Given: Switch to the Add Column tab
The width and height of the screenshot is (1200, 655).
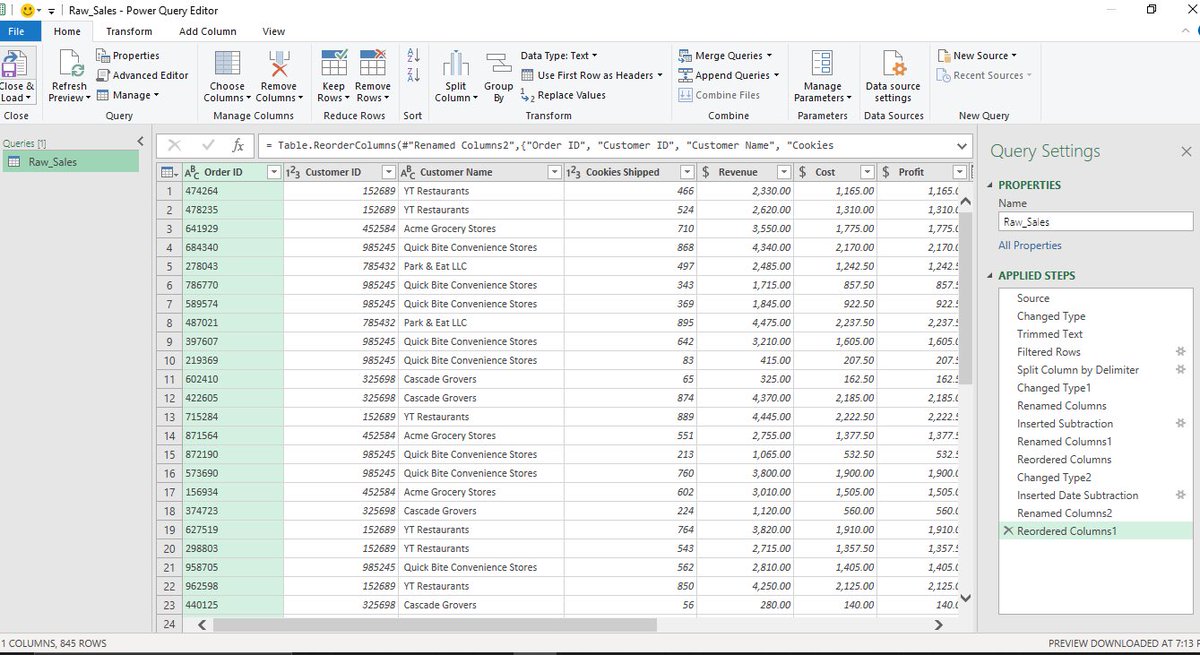Looking at the screenshot, I should click(208, 31).
